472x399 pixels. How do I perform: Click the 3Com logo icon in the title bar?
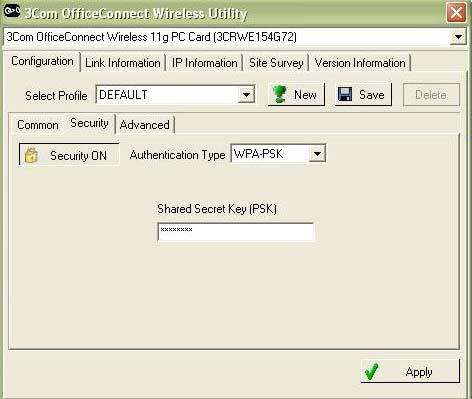(x=12, y=12)
